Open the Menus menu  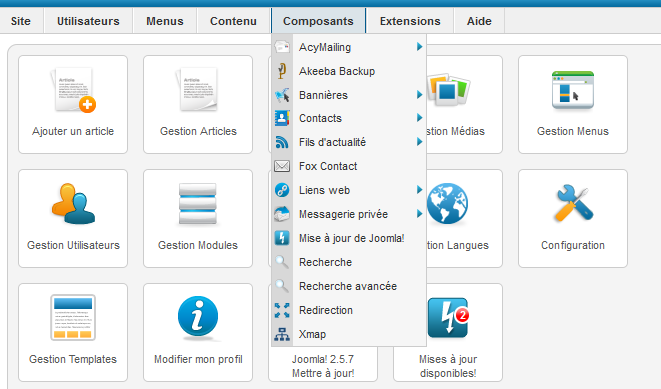coord(165,21)
